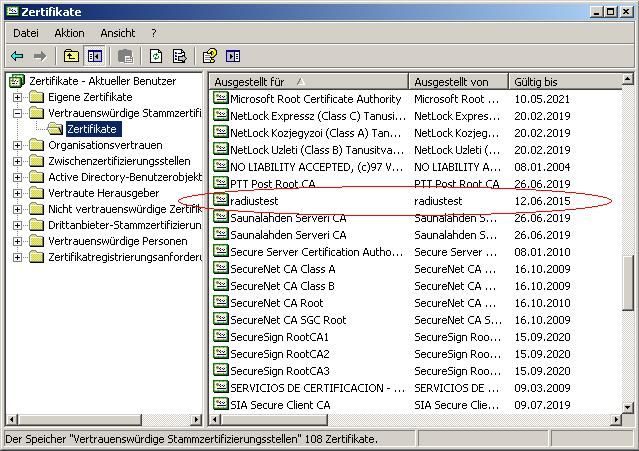639x451 pixels.
Task: Click the Zertifikate window title icon
Action: [x=13, y=11]
